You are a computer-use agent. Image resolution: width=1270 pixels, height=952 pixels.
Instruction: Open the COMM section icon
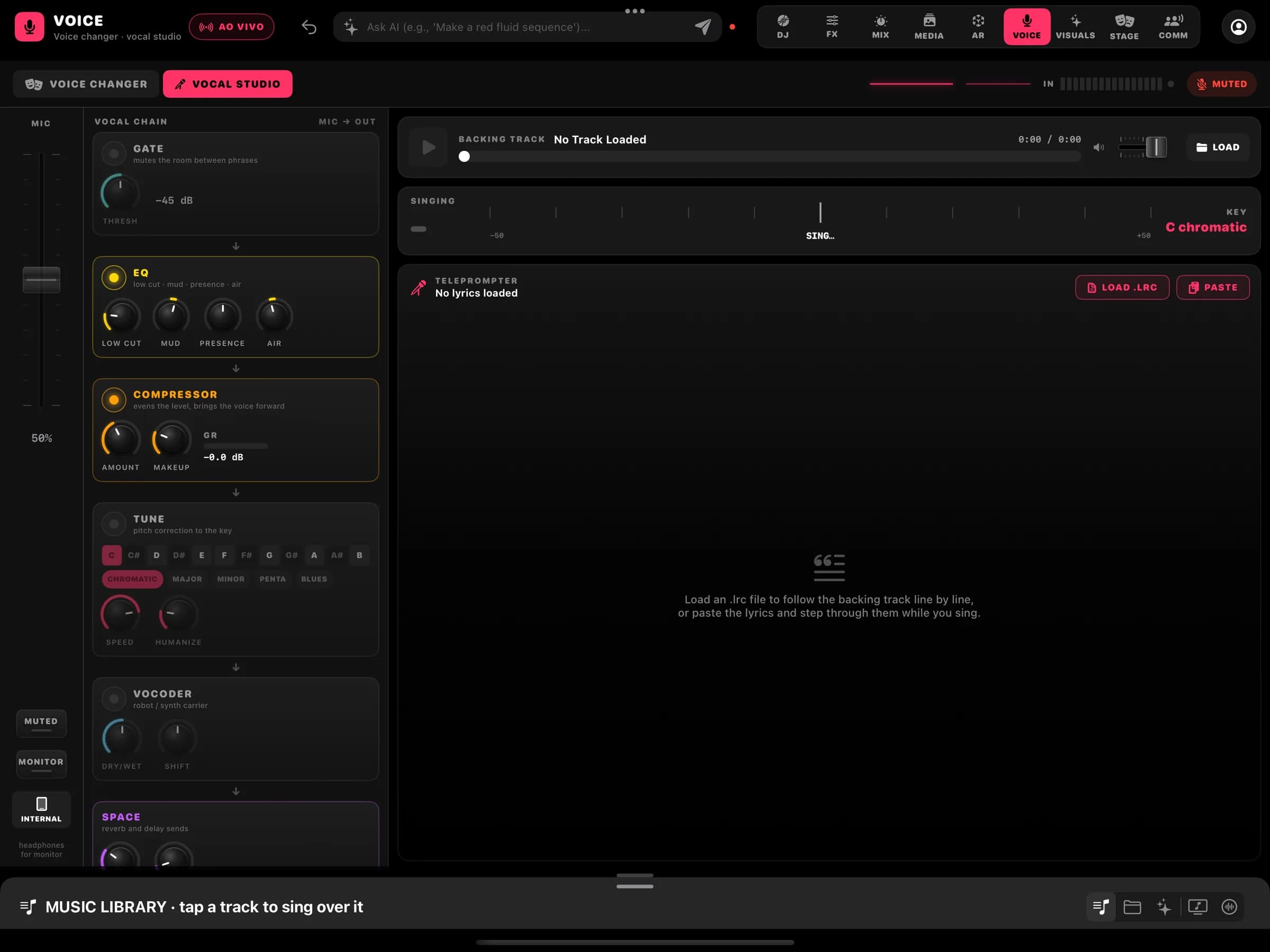coord(1173,26)
